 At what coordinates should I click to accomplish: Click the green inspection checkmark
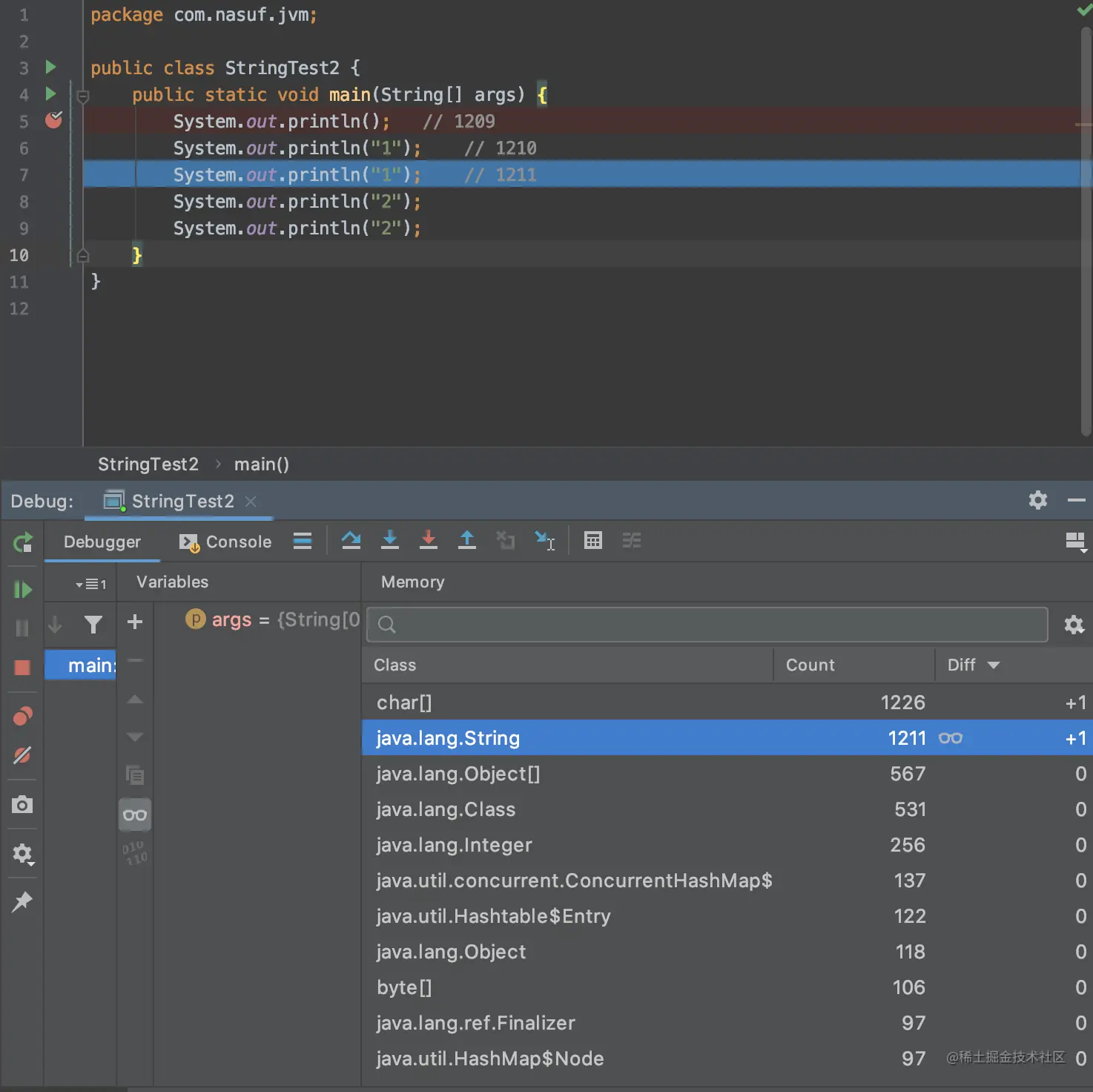coord(1084,10)
